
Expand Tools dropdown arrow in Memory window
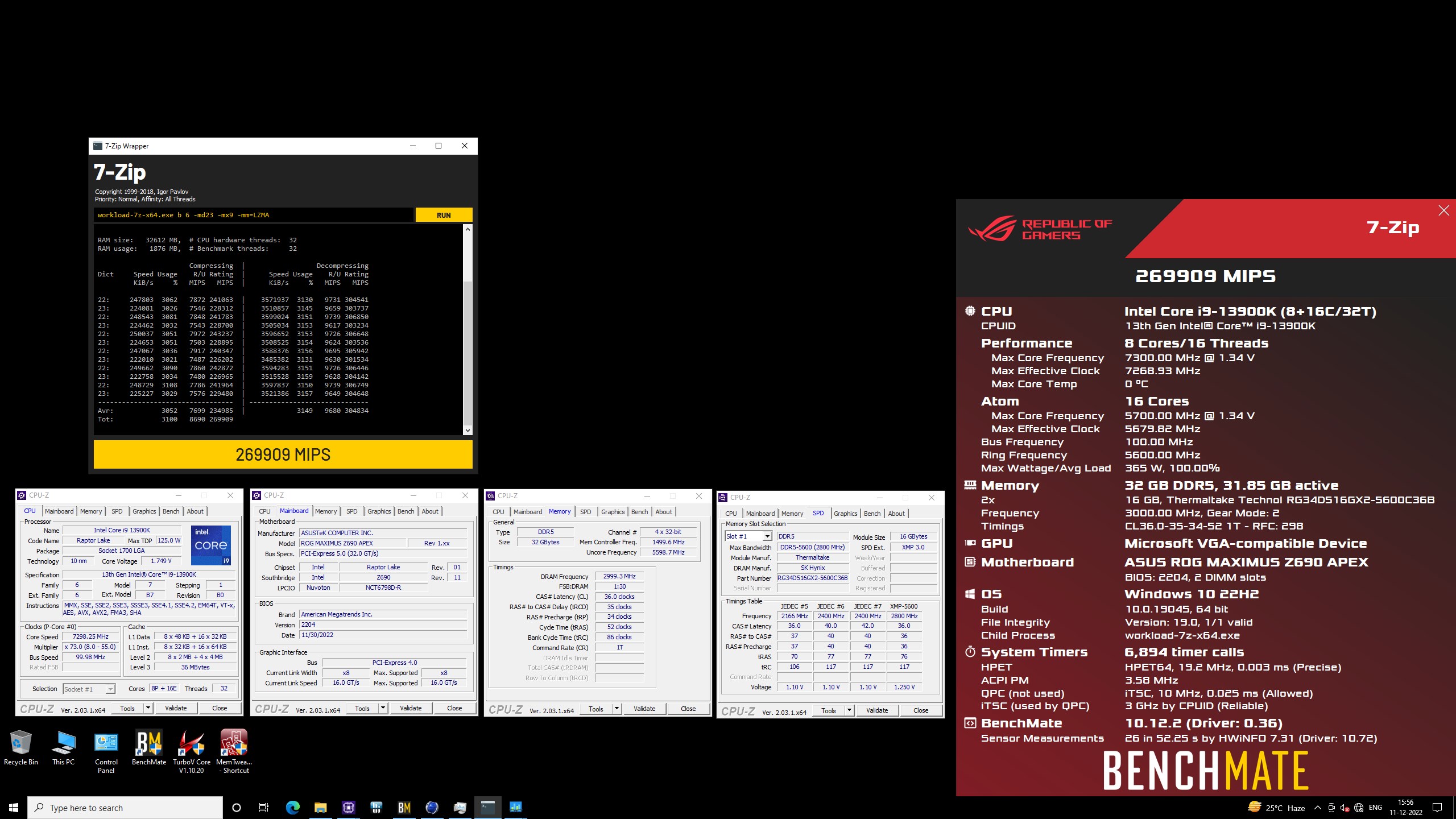(617, 709)
